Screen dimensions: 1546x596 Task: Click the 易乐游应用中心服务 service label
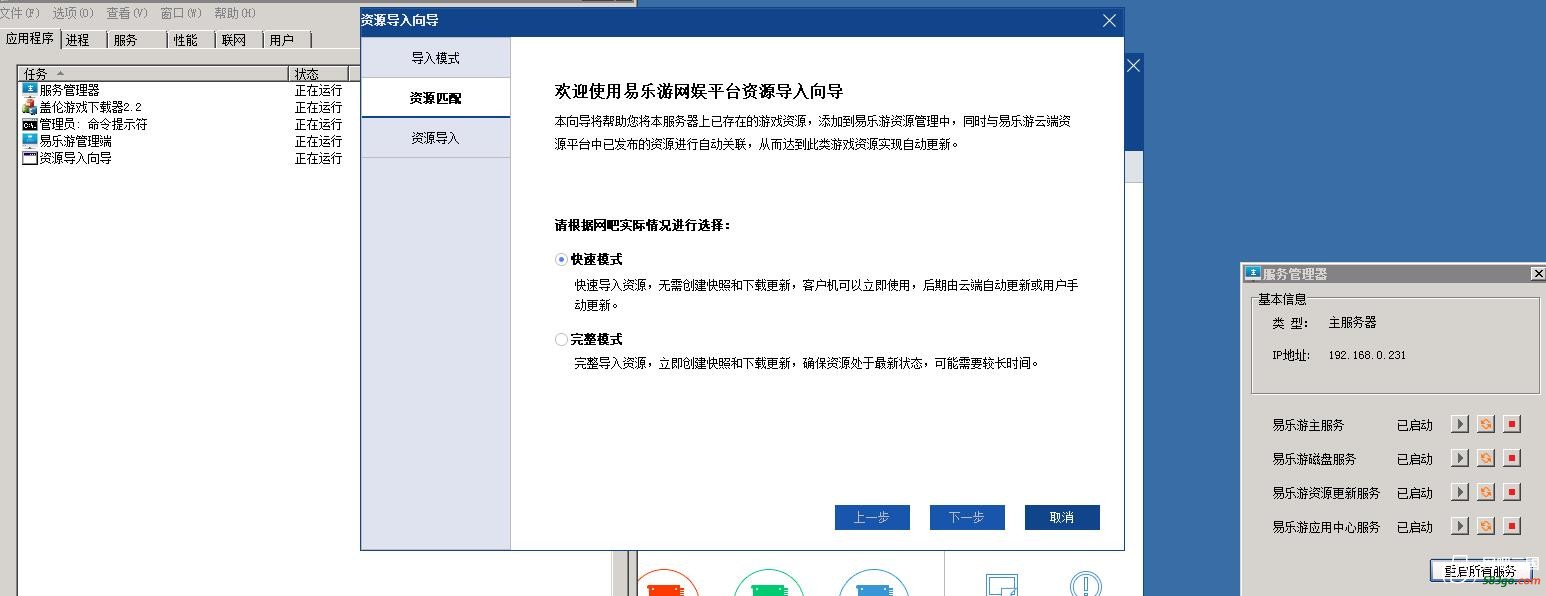[x=1326, y=527]
